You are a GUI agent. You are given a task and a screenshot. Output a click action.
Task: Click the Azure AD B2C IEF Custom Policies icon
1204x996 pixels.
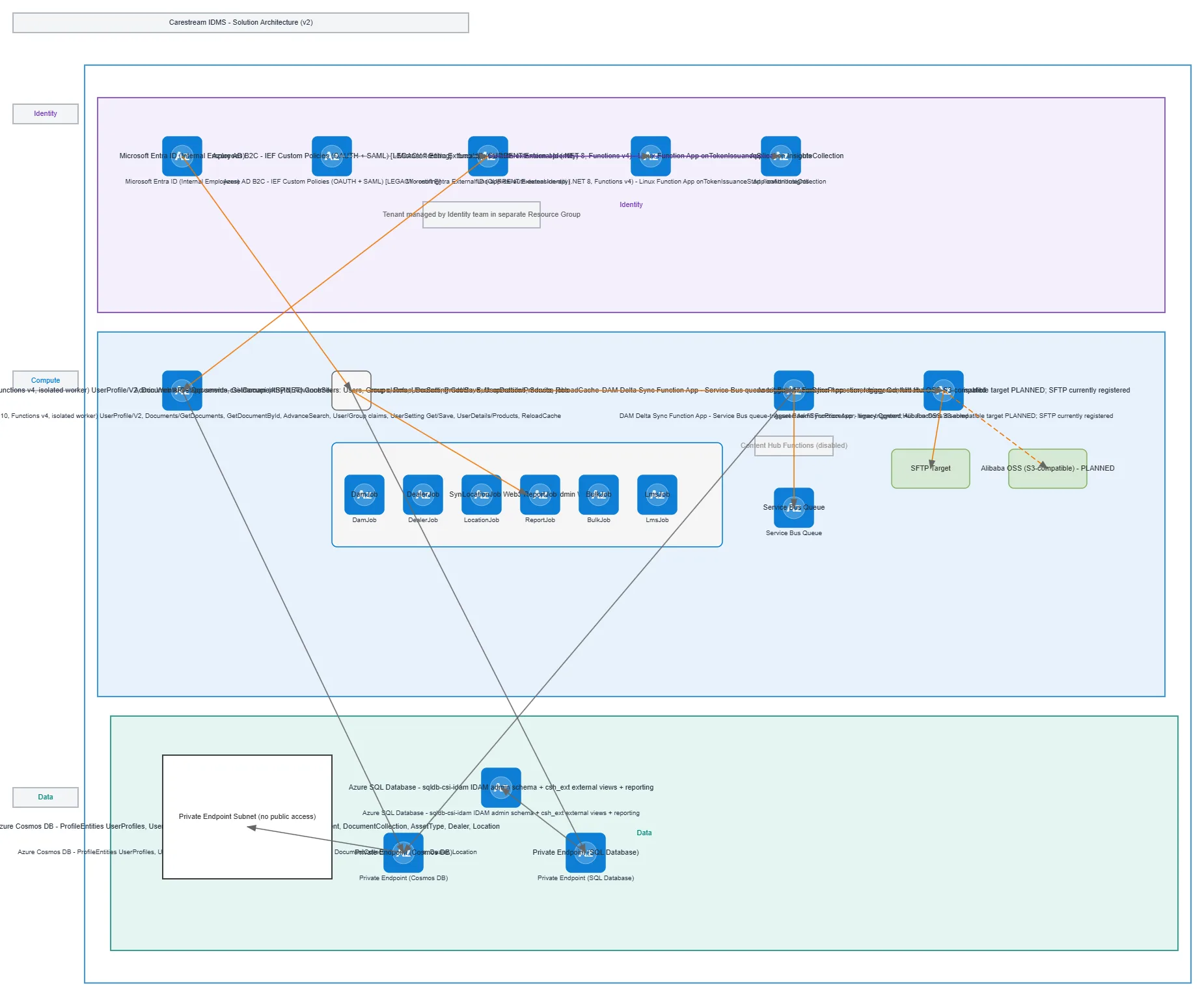tap(332, 156)
